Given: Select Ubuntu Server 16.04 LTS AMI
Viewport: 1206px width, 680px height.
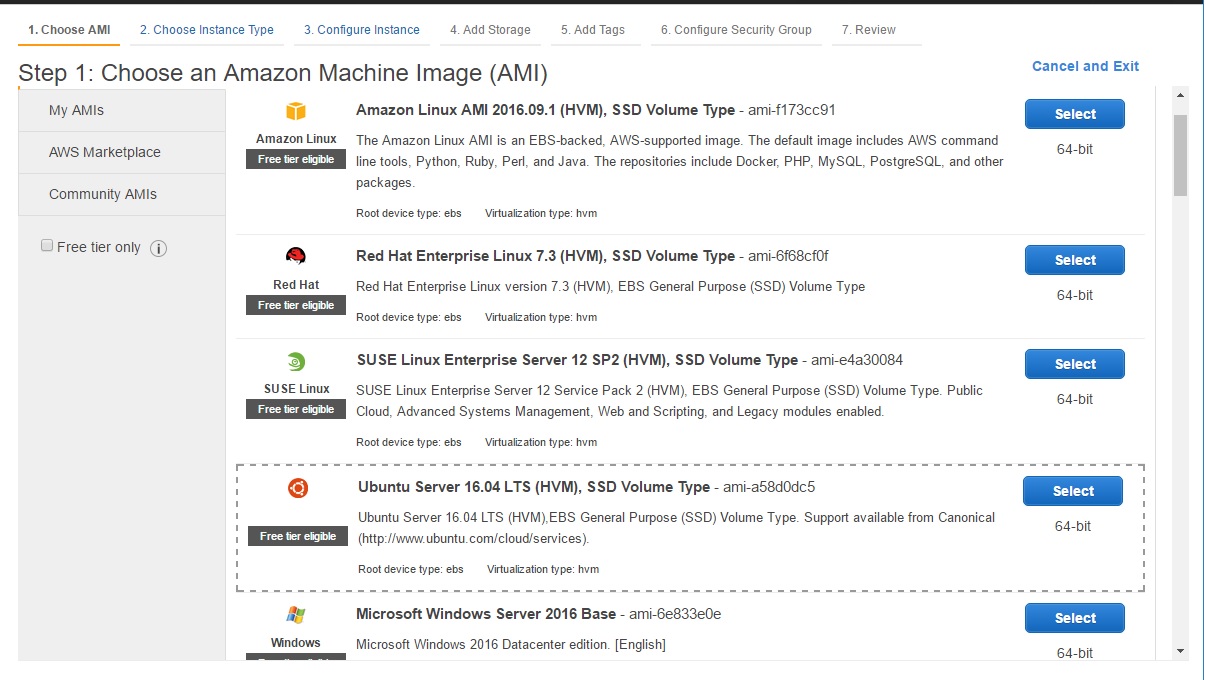Looking at the screenshot, I should (x=1073, y=491).
